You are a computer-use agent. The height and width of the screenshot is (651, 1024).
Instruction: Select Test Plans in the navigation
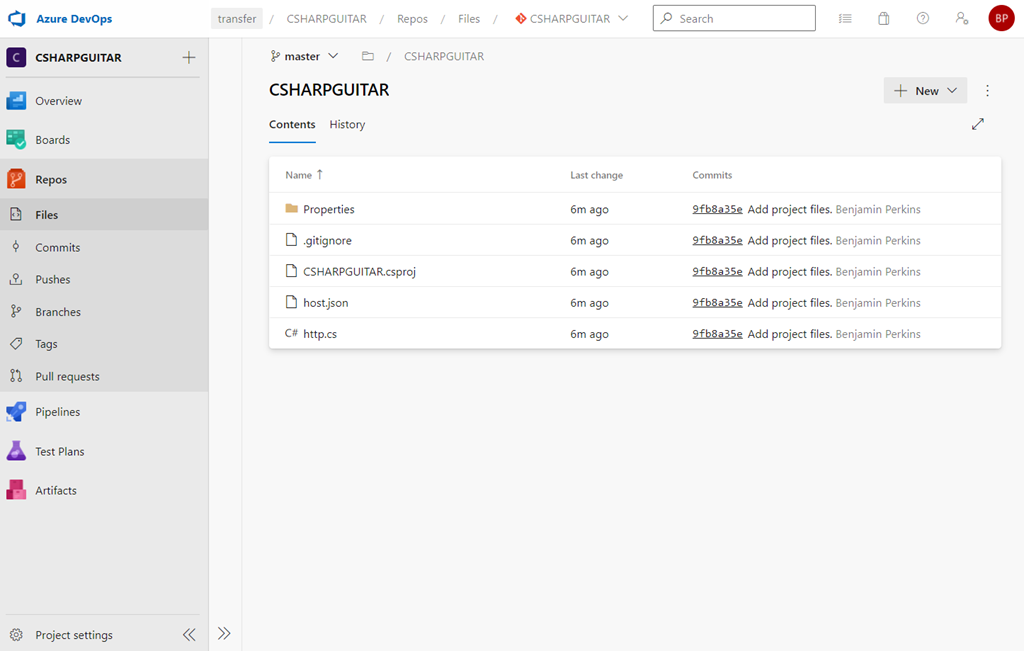point(60,451)
